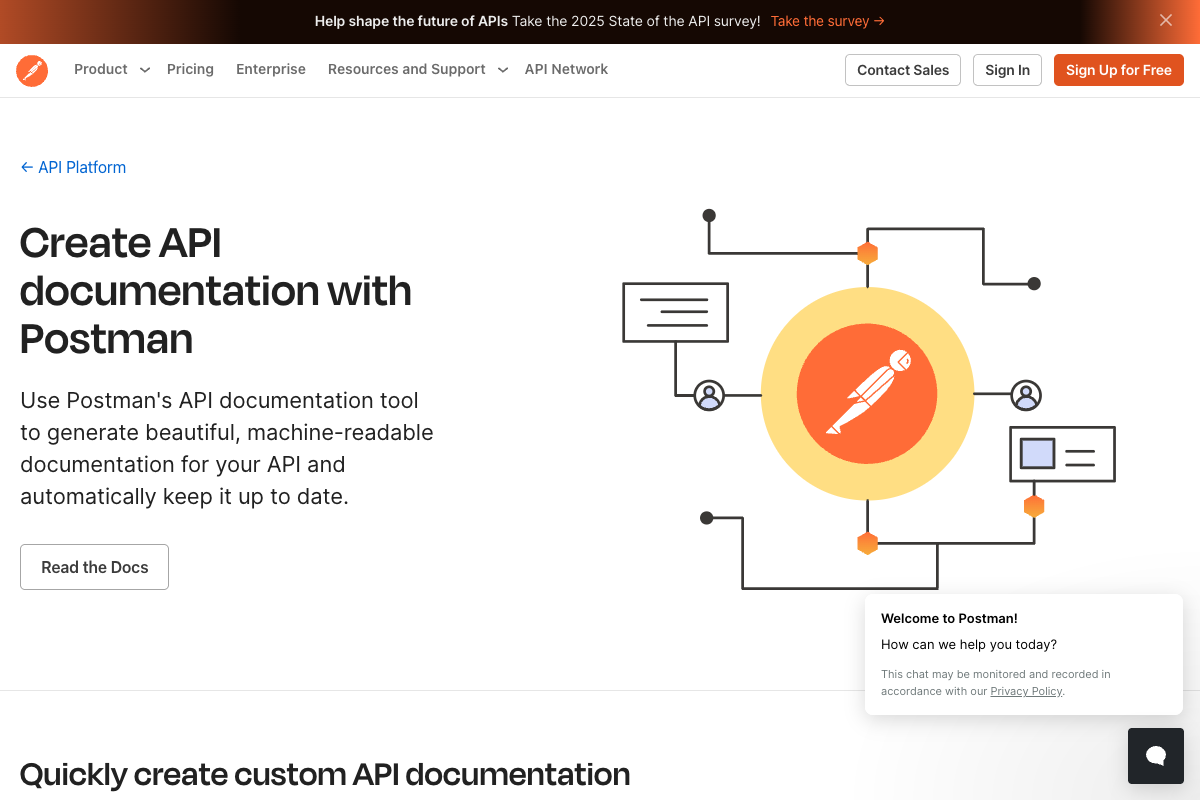Go back via the API Platform link
1200x800 pixels.
pos(81,167)
